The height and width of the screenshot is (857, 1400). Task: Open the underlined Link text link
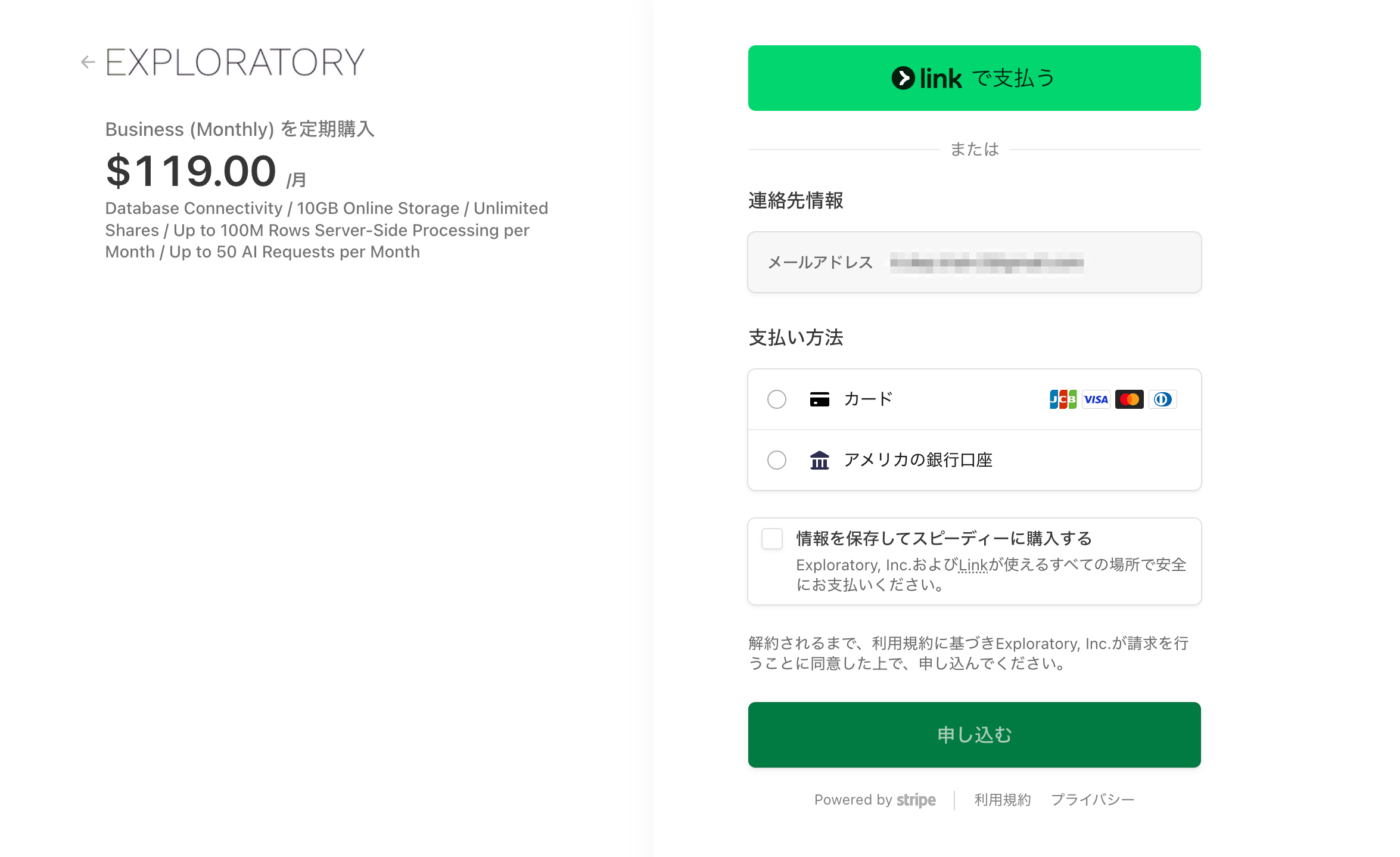point(973,565)
